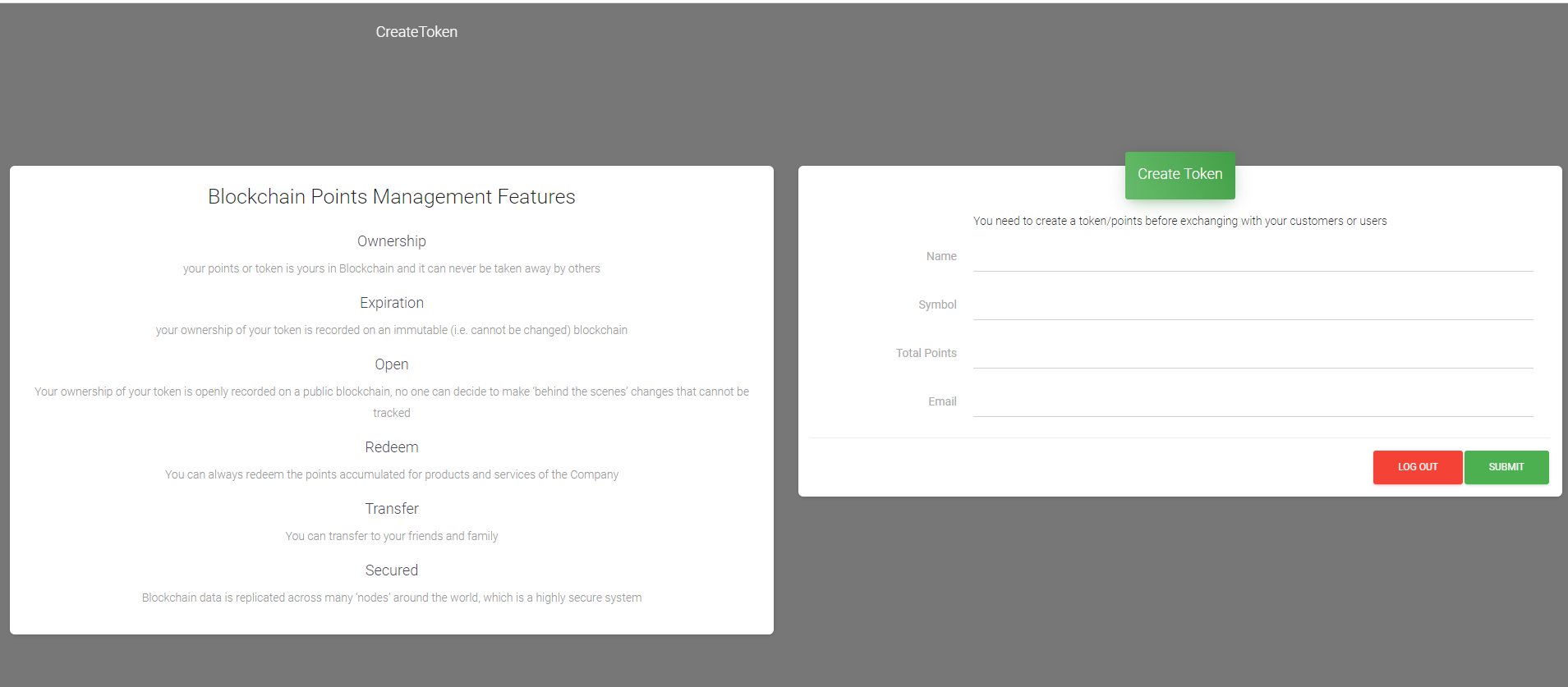Click the Open feature heading
This screenshot has height=687, width=1568.
392,364
